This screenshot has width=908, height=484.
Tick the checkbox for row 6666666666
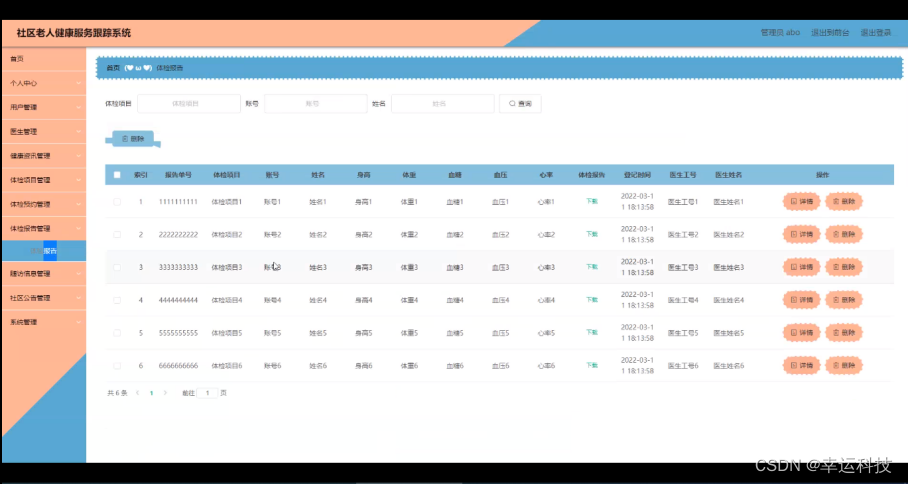[117, 366]
